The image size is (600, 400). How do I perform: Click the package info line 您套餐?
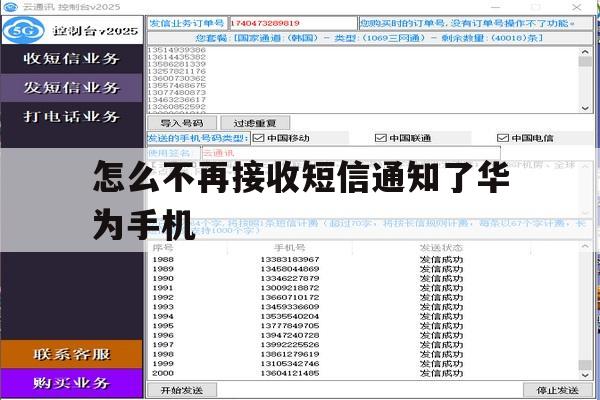369,38
